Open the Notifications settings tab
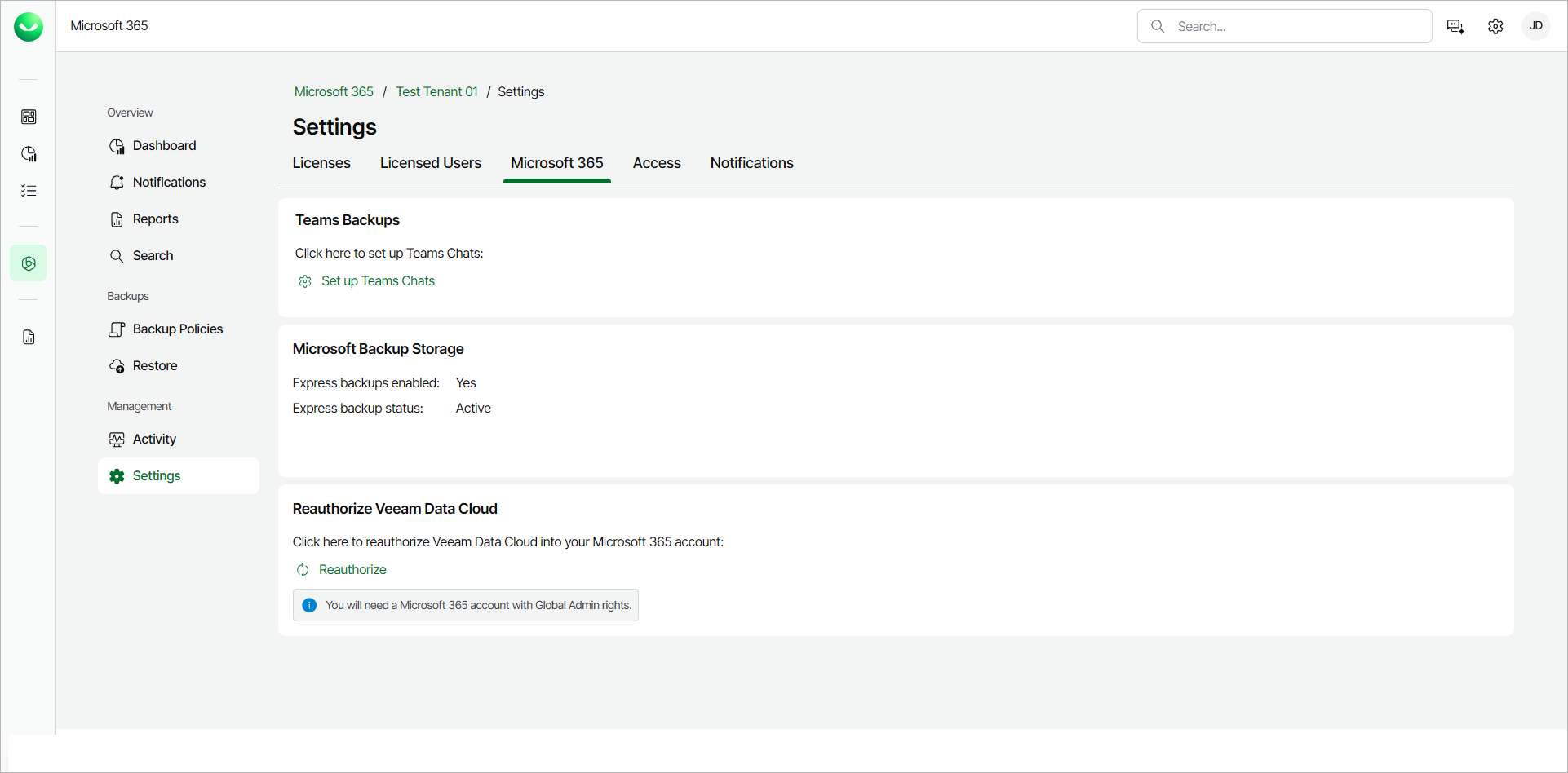This screenshot has height=773, width=1568. tap(751, 163)
